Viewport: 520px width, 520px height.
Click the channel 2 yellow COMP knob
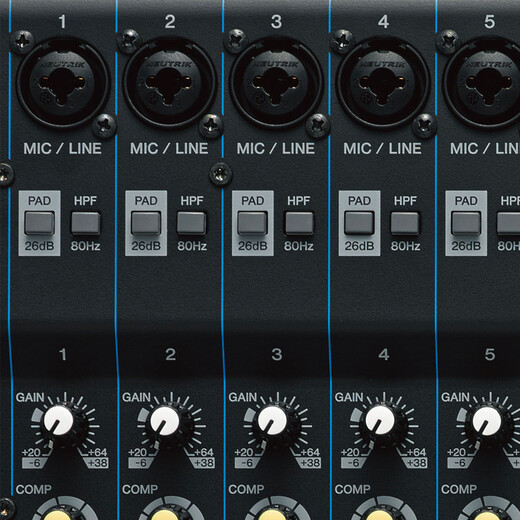pyautogui.click(x=166, y=514)
